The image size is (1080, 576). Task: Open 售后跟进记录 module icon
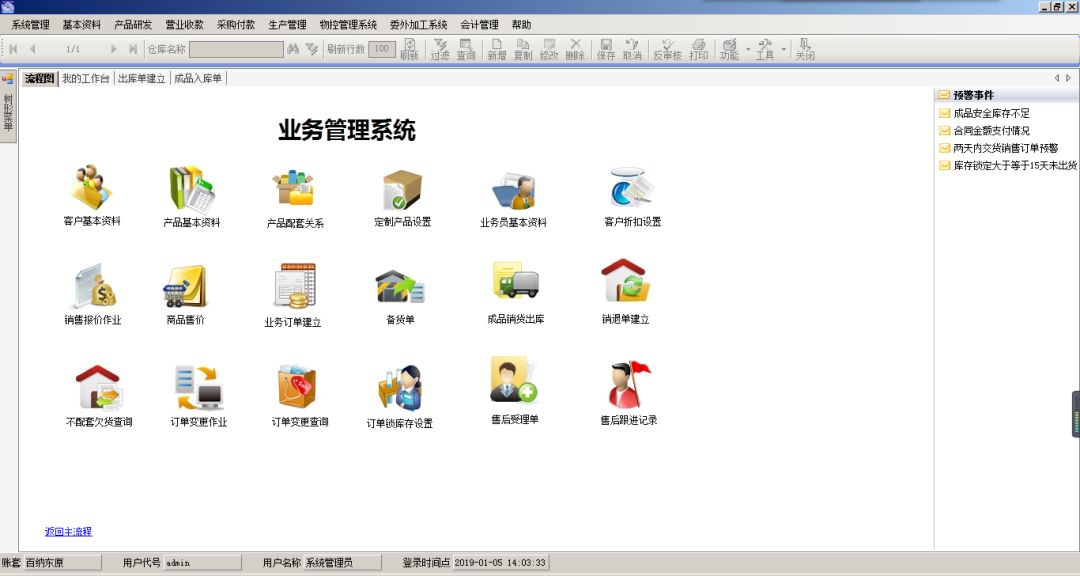pyautogui.click(x=629, y=384)
